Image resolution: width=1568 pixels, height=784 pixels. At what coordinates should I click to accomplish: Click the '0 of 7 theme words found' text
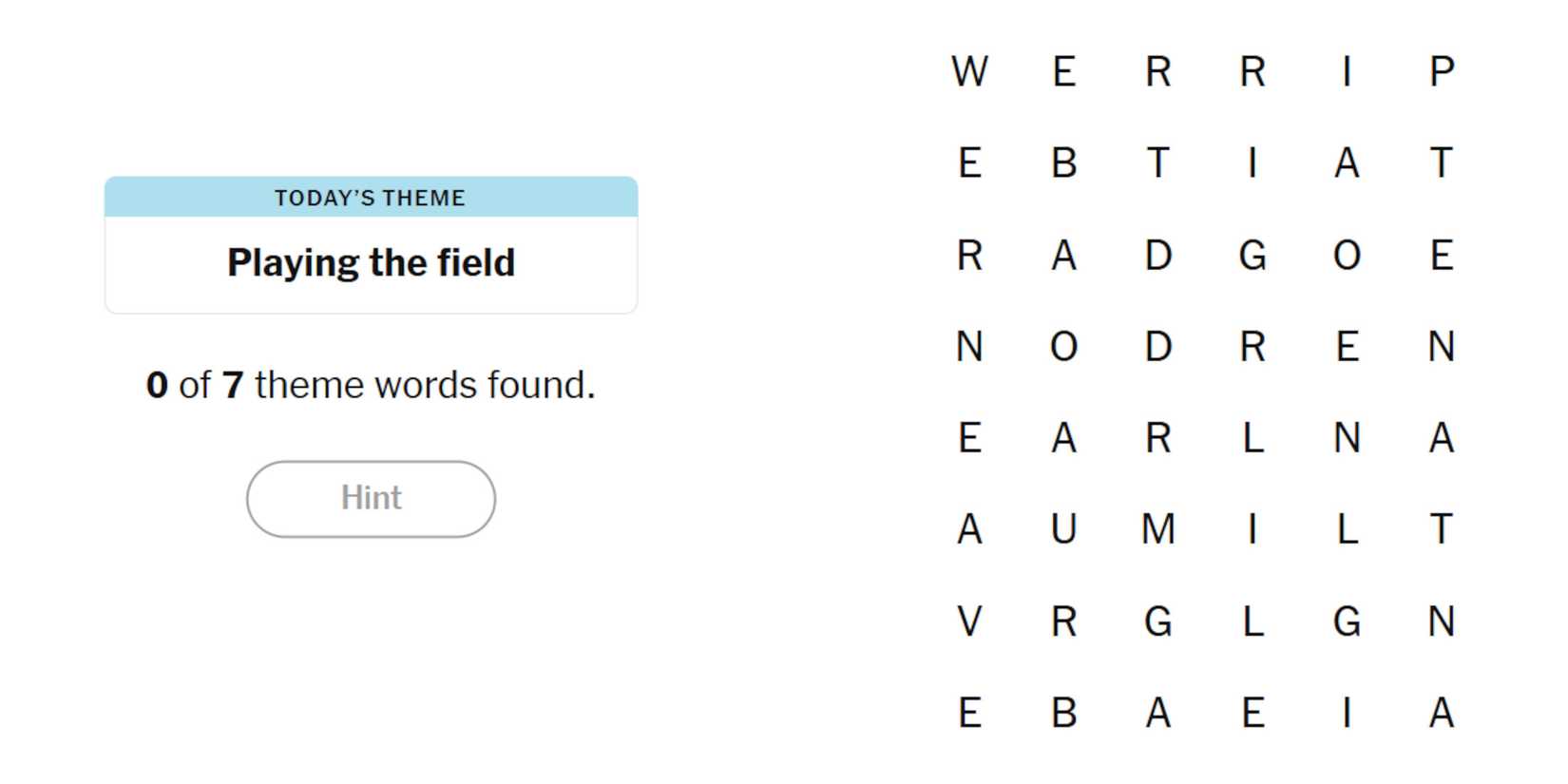tap(370, 385)
